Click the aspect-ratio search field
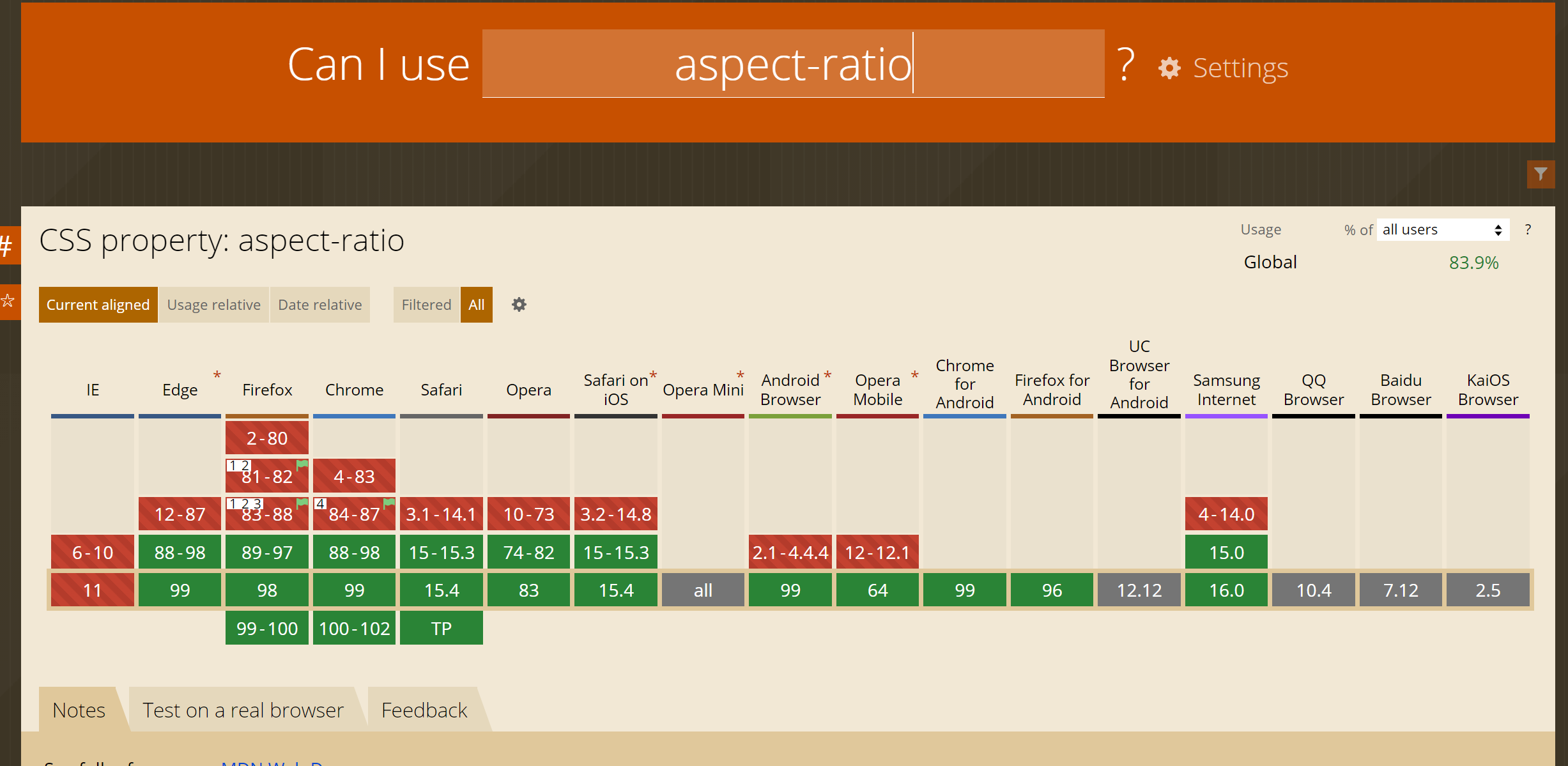Viewport: 1568px width, 766px height. pyautogui.click(x=792, y=64)
